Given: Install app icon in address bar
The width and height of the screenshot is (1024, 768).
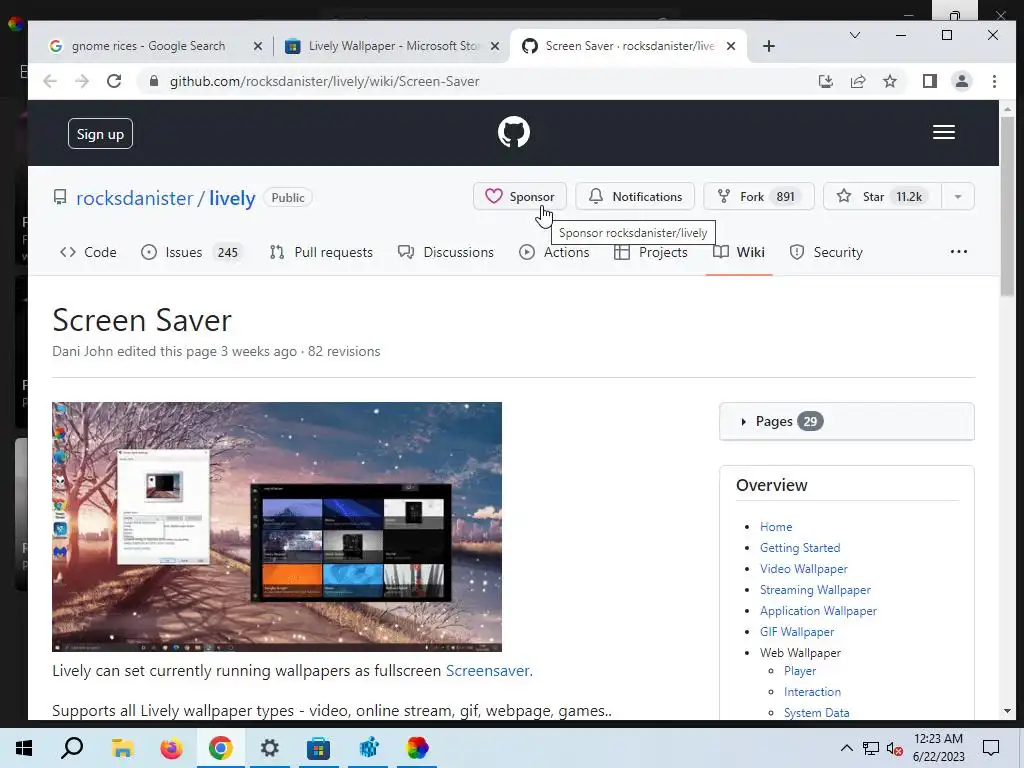Looking at the screenshot, I should click(x=825, y=81).
